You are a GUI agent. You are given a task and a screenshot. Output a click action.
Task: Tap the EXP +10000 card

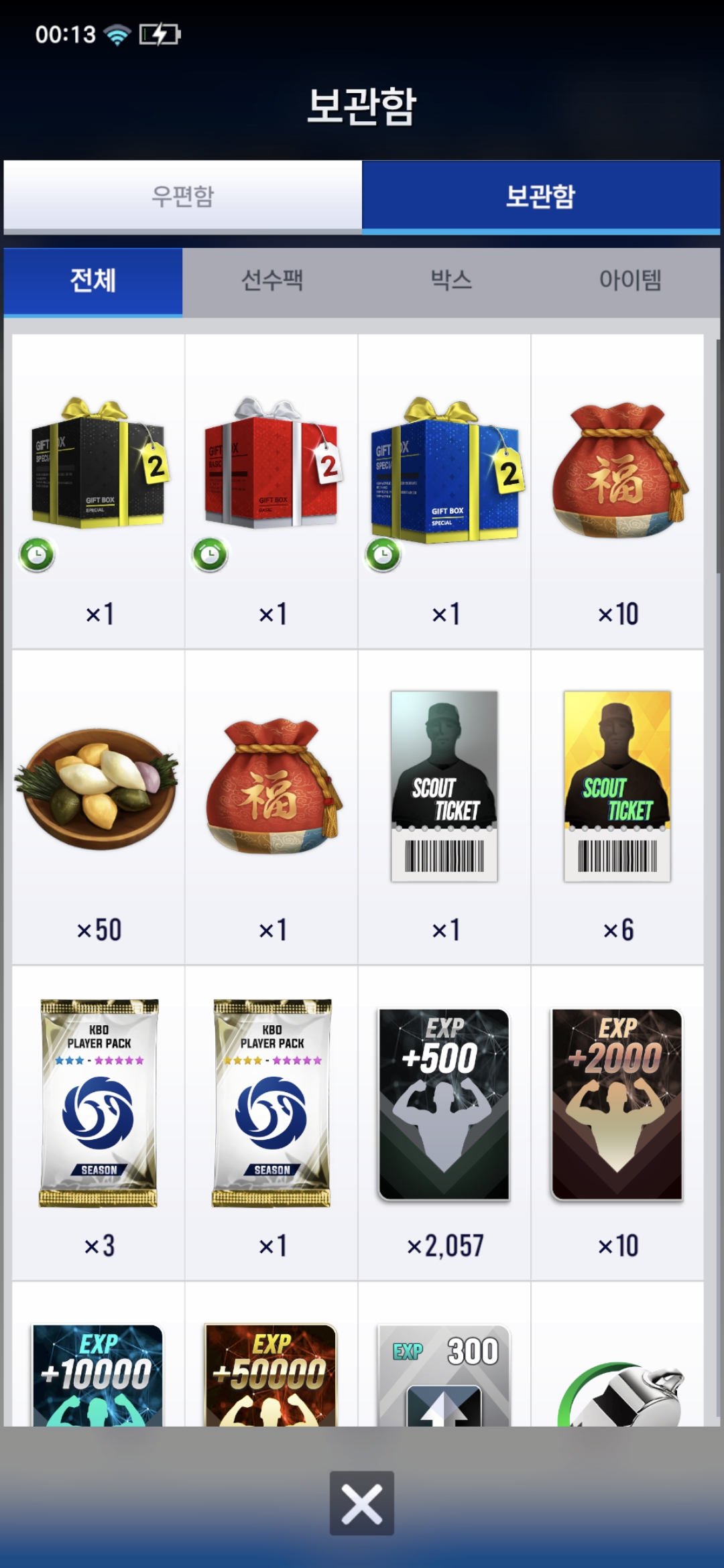(99, 1374)
